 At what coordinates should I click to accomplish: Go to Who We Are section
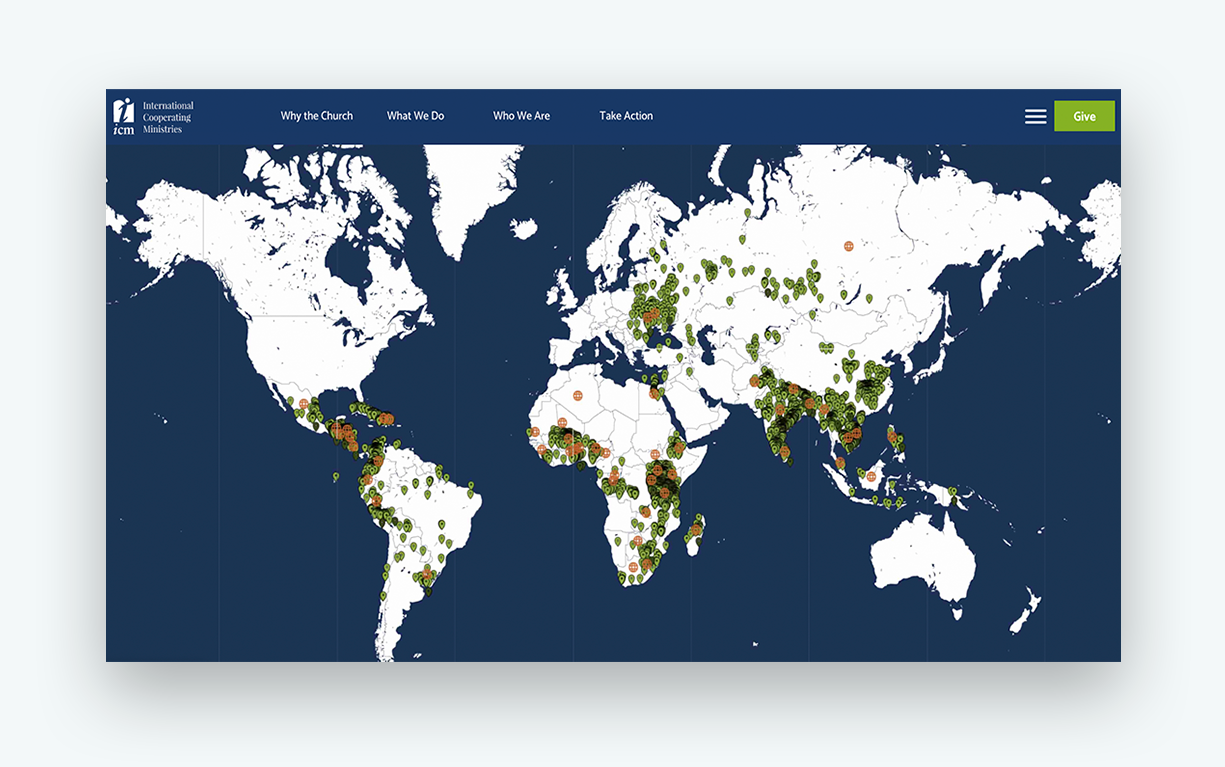[521, 116]
